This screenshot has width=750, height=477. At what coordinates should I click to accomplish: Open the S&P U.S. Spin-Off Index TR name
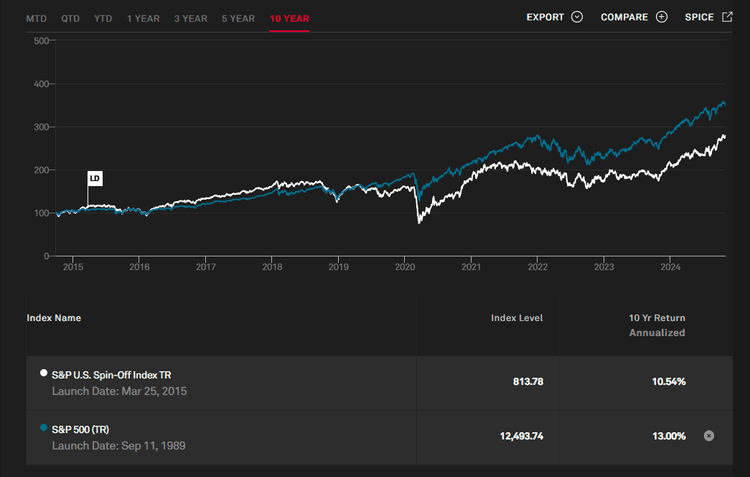pos(111,375)
